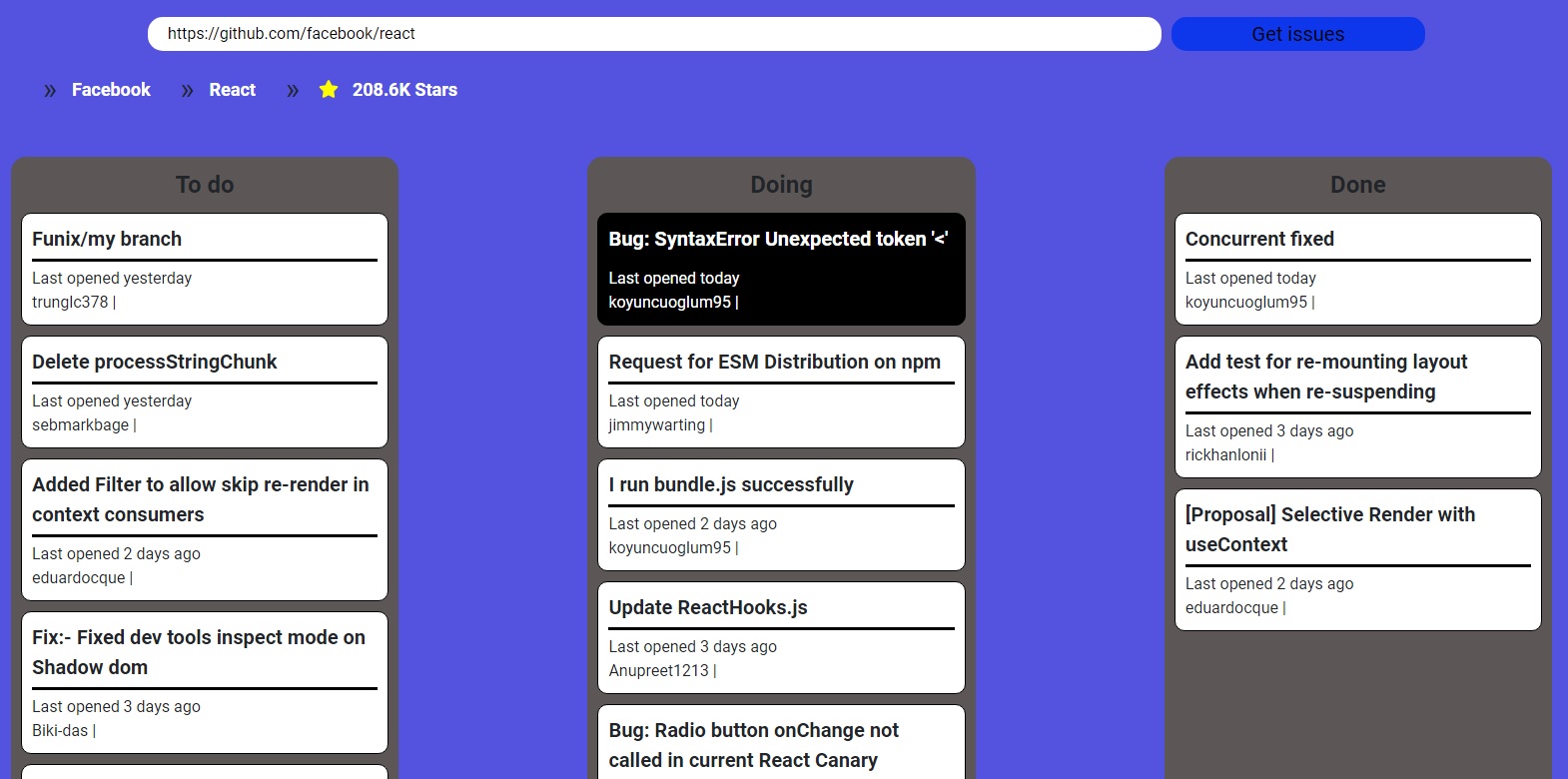Click the Get issues button
1568x779 pixels.
click(x=1297, y=34)
